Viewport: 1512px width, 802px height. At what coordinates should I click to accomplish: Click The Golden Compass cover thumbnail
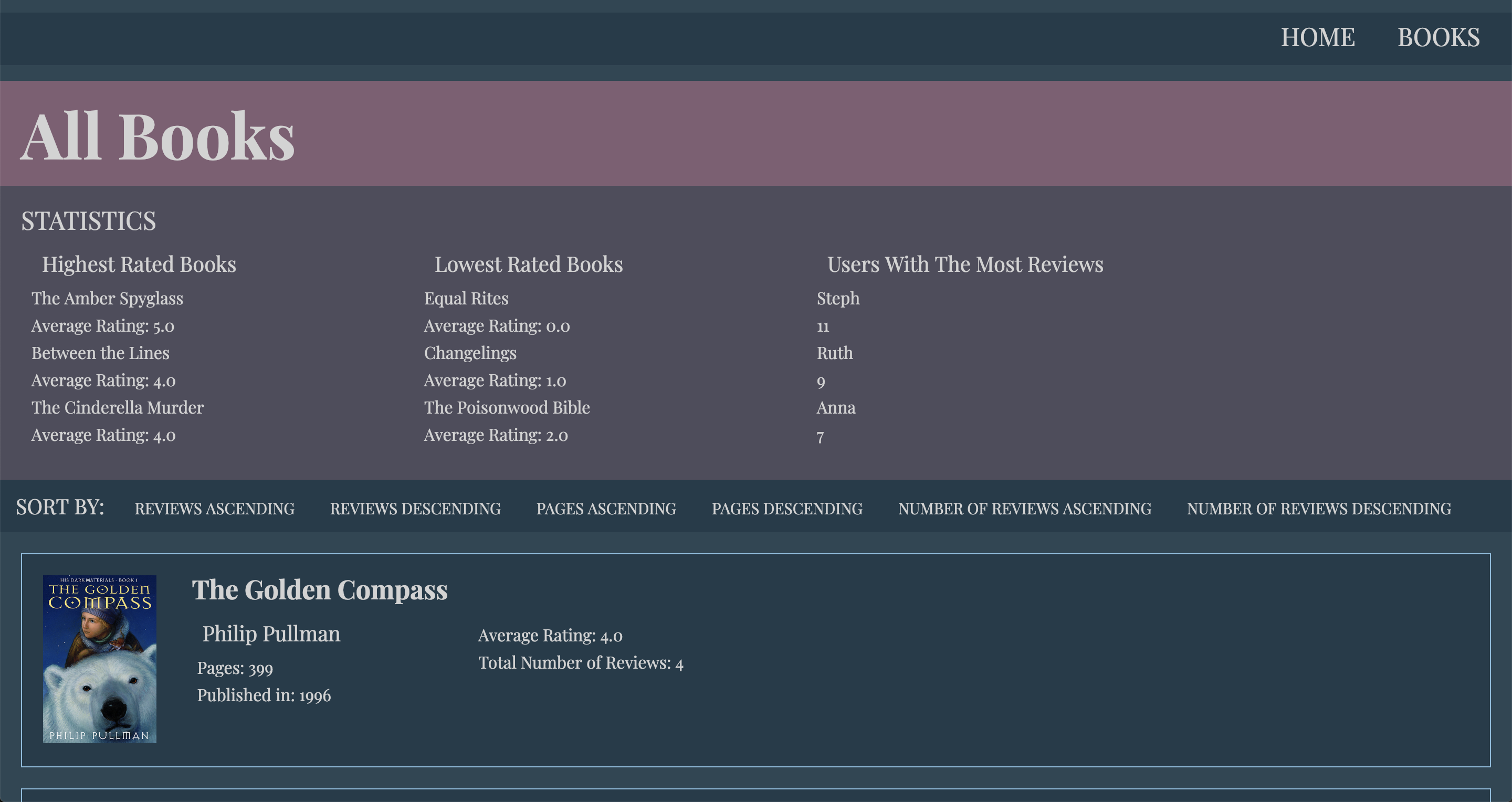[99, 659]
